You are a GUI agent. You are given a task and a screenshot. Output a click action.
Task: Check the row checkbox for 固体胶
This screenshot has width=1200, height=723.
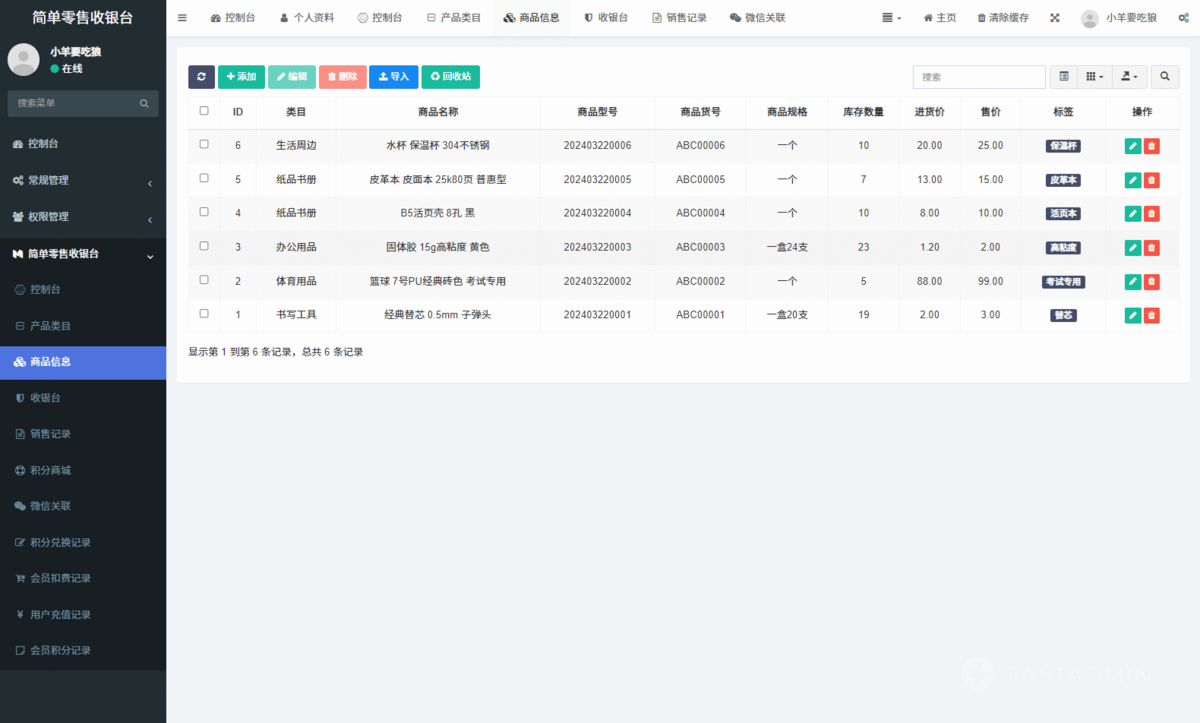[204, 247]
